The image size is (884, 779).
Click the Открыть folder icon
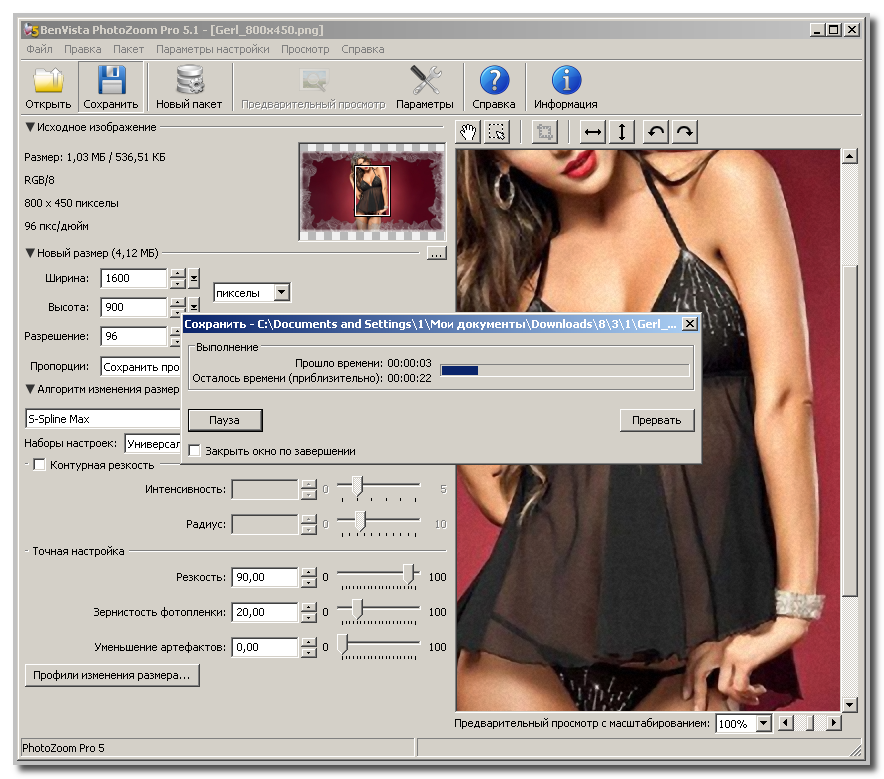[48, 81]
